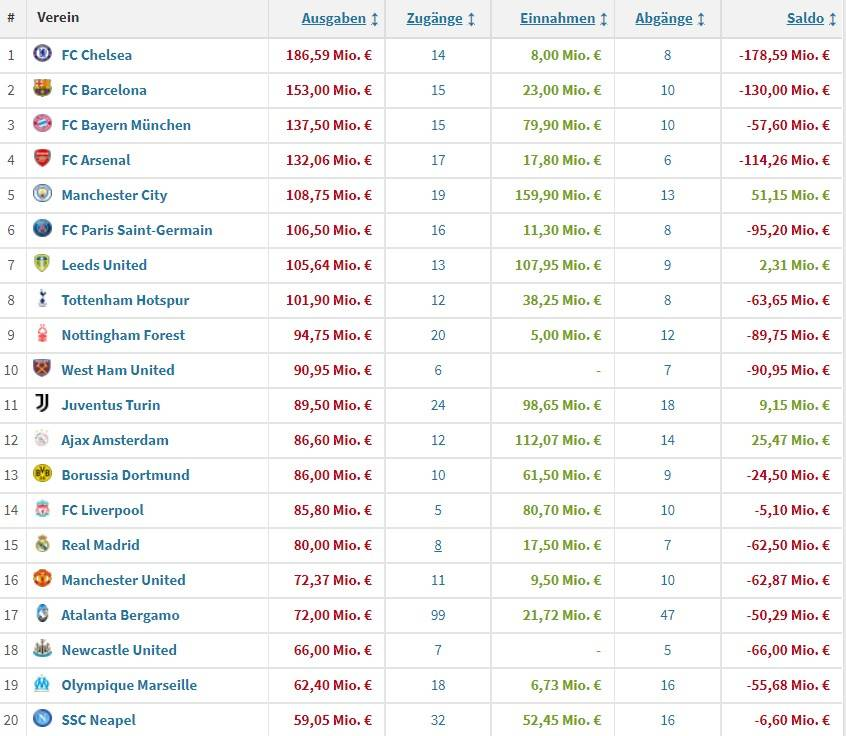This screenshot has height=736, width=846.
Task: Click Atalanta Bergamo's Abgänge count 47
Action: click(x=667, y=616)
